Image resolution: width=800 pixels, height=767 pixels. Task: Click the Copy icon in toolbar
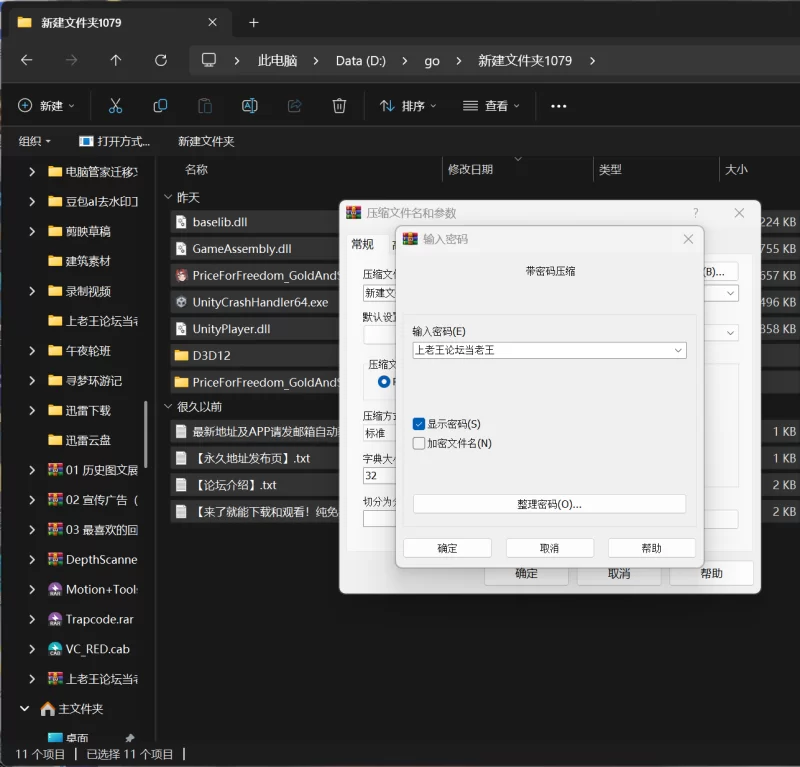[160, 106]
